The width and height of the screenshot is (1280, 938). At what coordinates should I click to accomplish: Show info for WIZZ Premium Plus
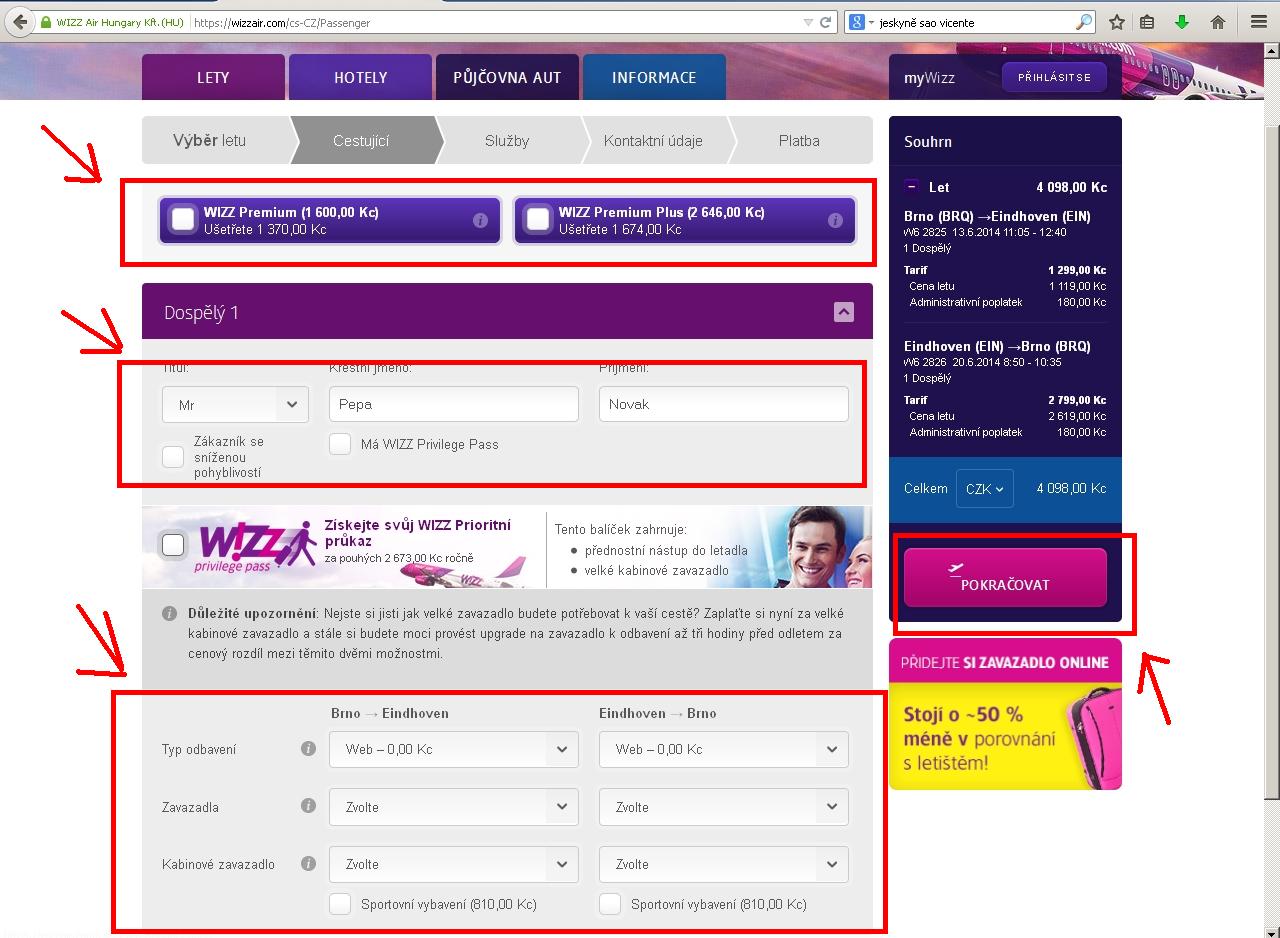835,220
